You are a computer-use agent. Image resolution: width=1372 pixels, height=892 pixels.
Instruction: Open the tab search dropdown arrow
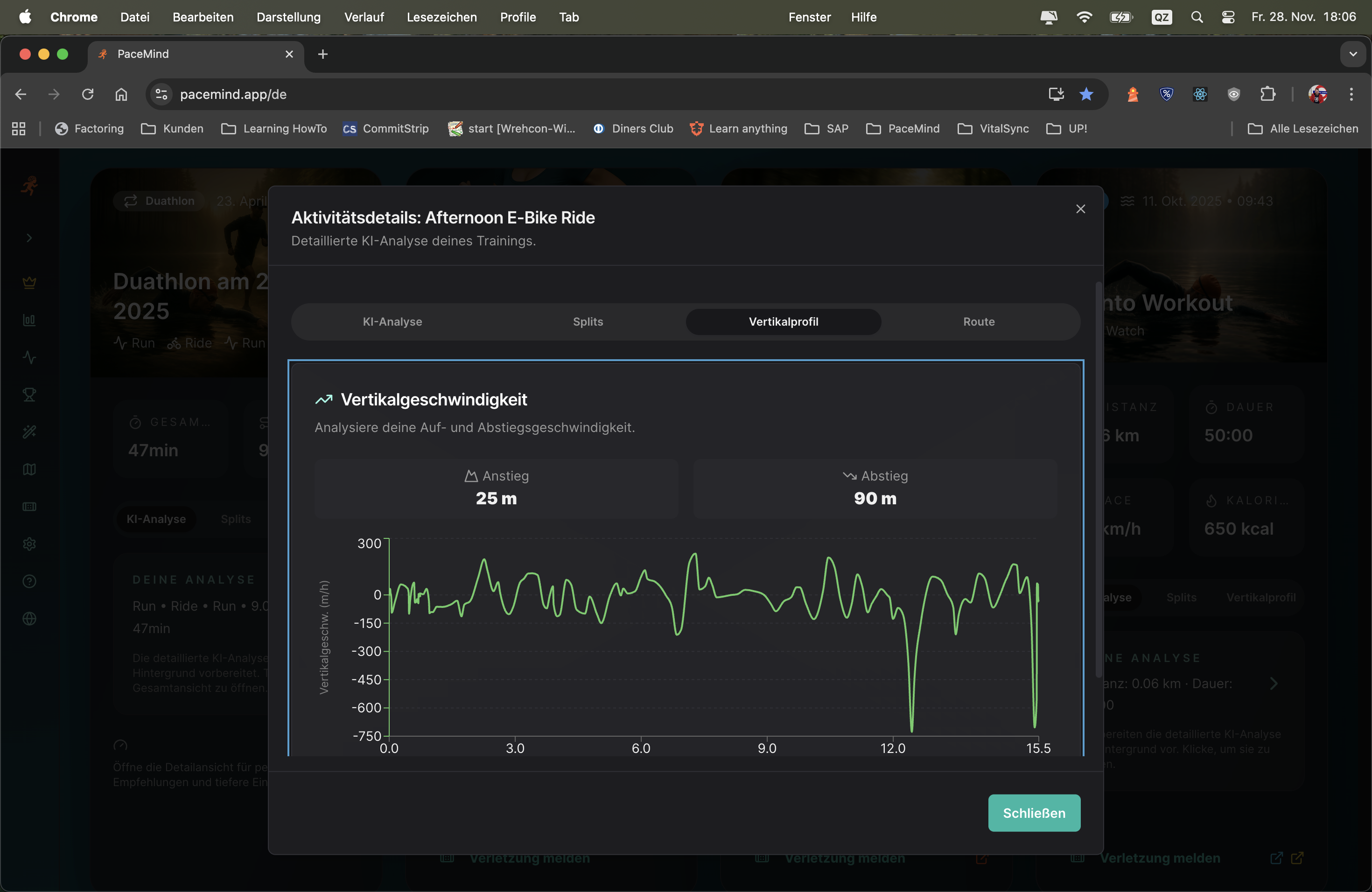point(1352,54)
